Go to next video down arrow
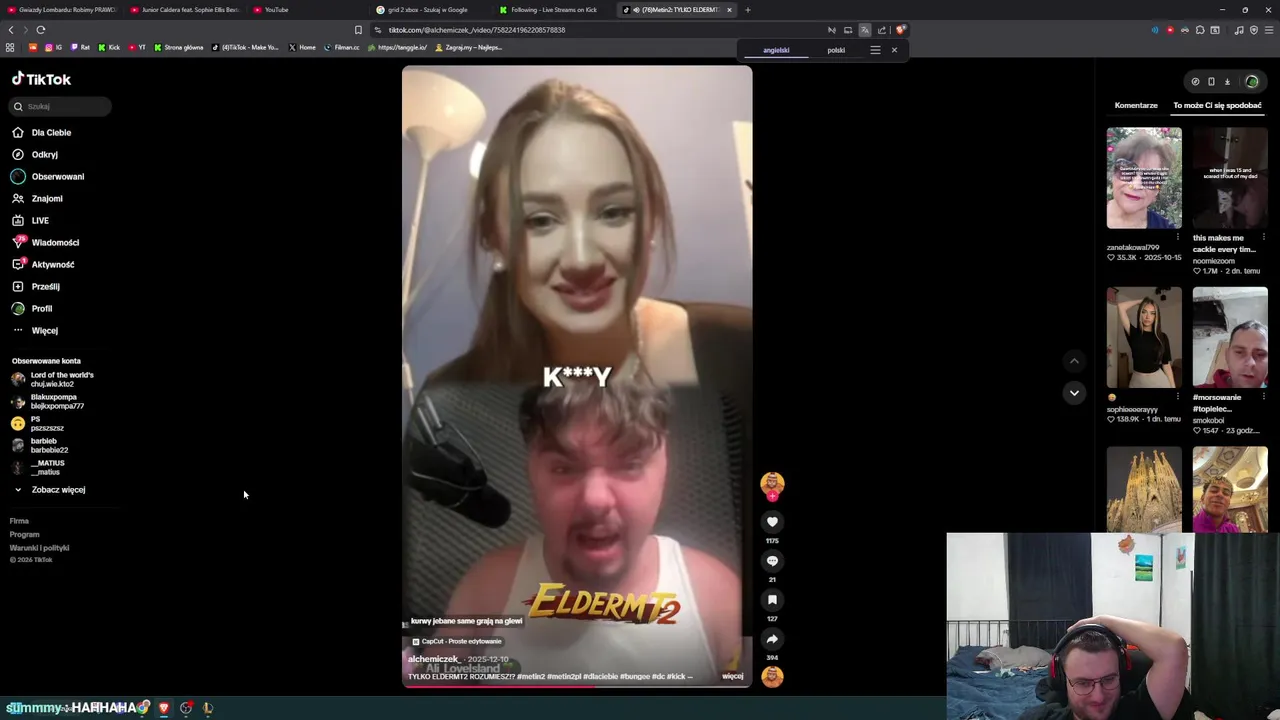1280x720 pixels. point(1074,393)
